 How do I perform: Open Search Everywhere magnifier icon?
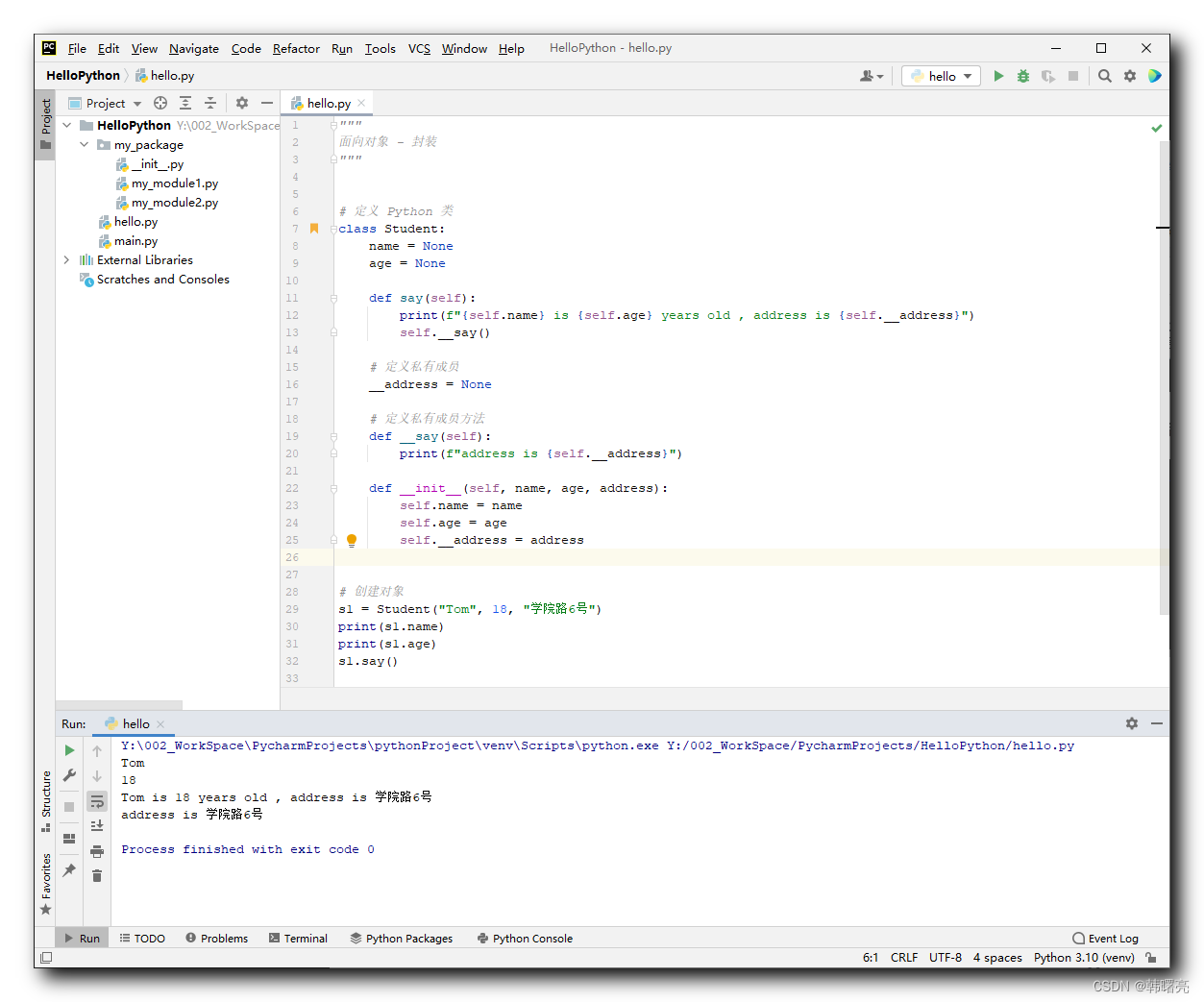click(x=1105, y=76)
